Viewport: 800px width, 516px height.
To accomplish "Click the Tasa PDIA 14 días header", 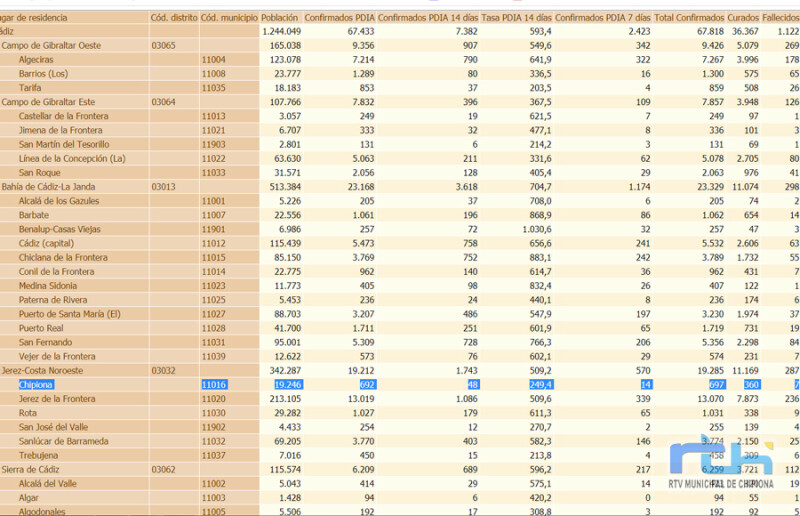I will pyautogui.click(x=516, y=18).
